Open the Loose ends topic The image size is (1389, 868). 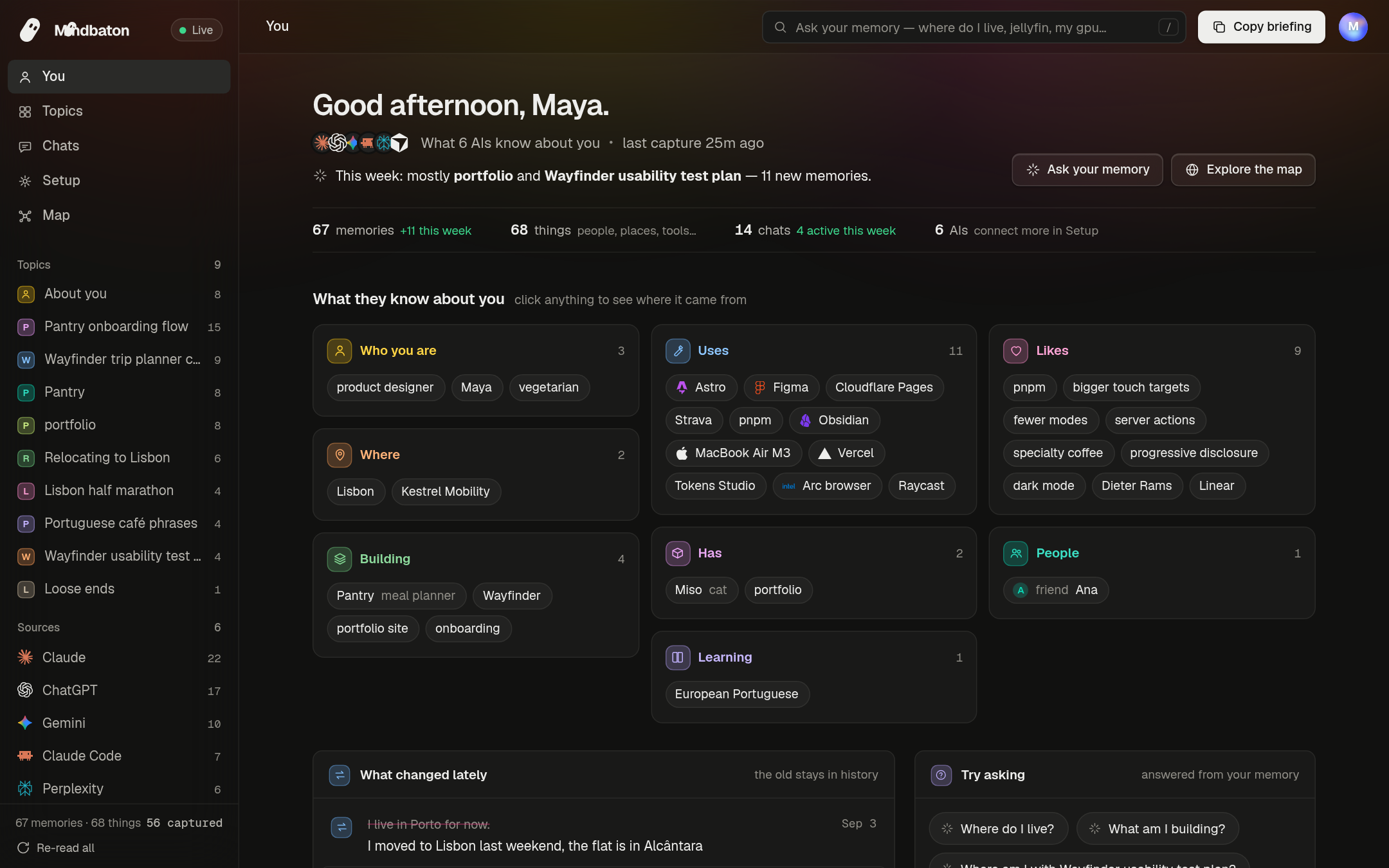coord(119,590)
